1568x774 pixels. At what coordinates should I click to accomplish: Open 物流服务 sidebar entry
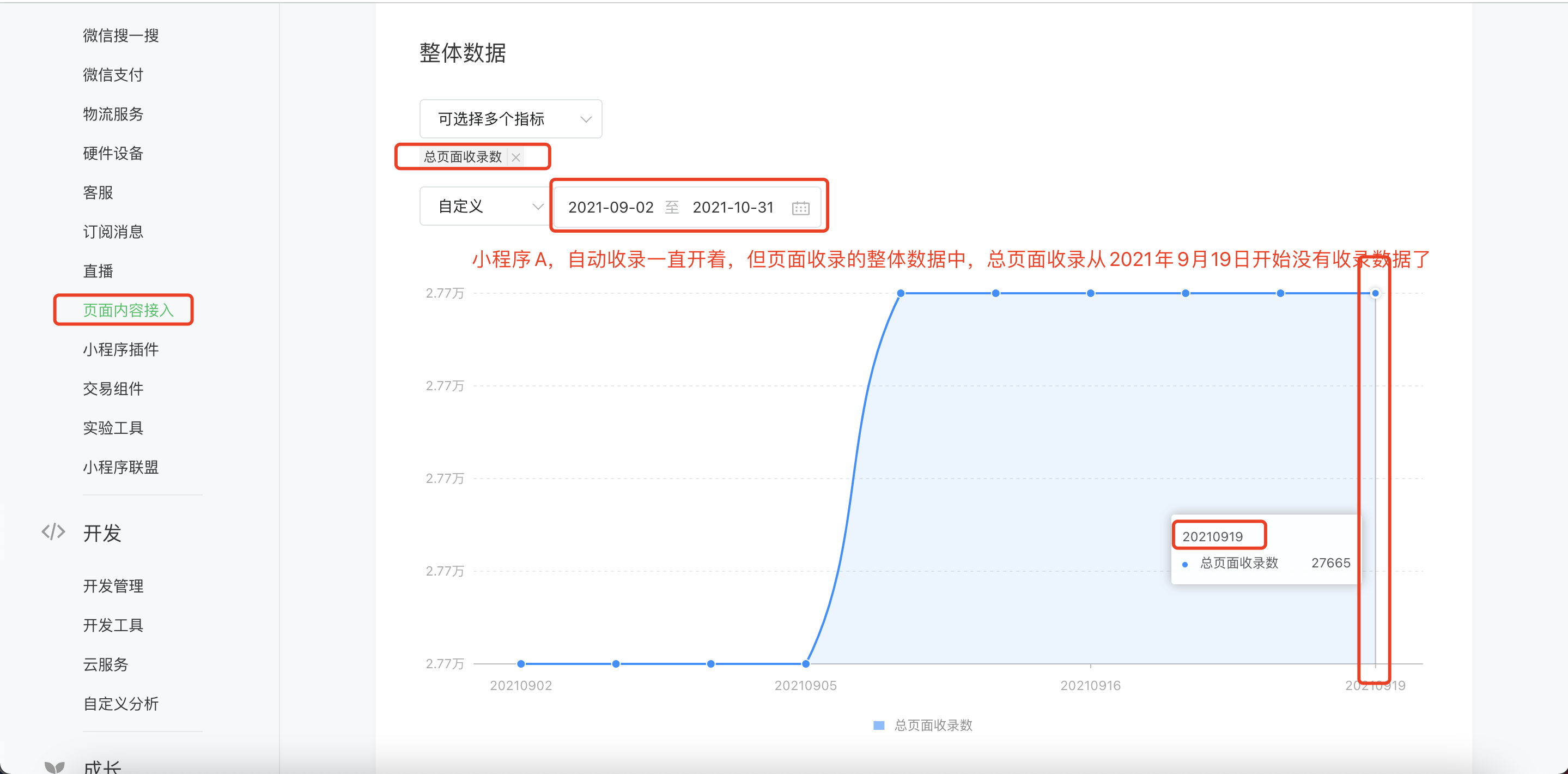coord(113,114)
